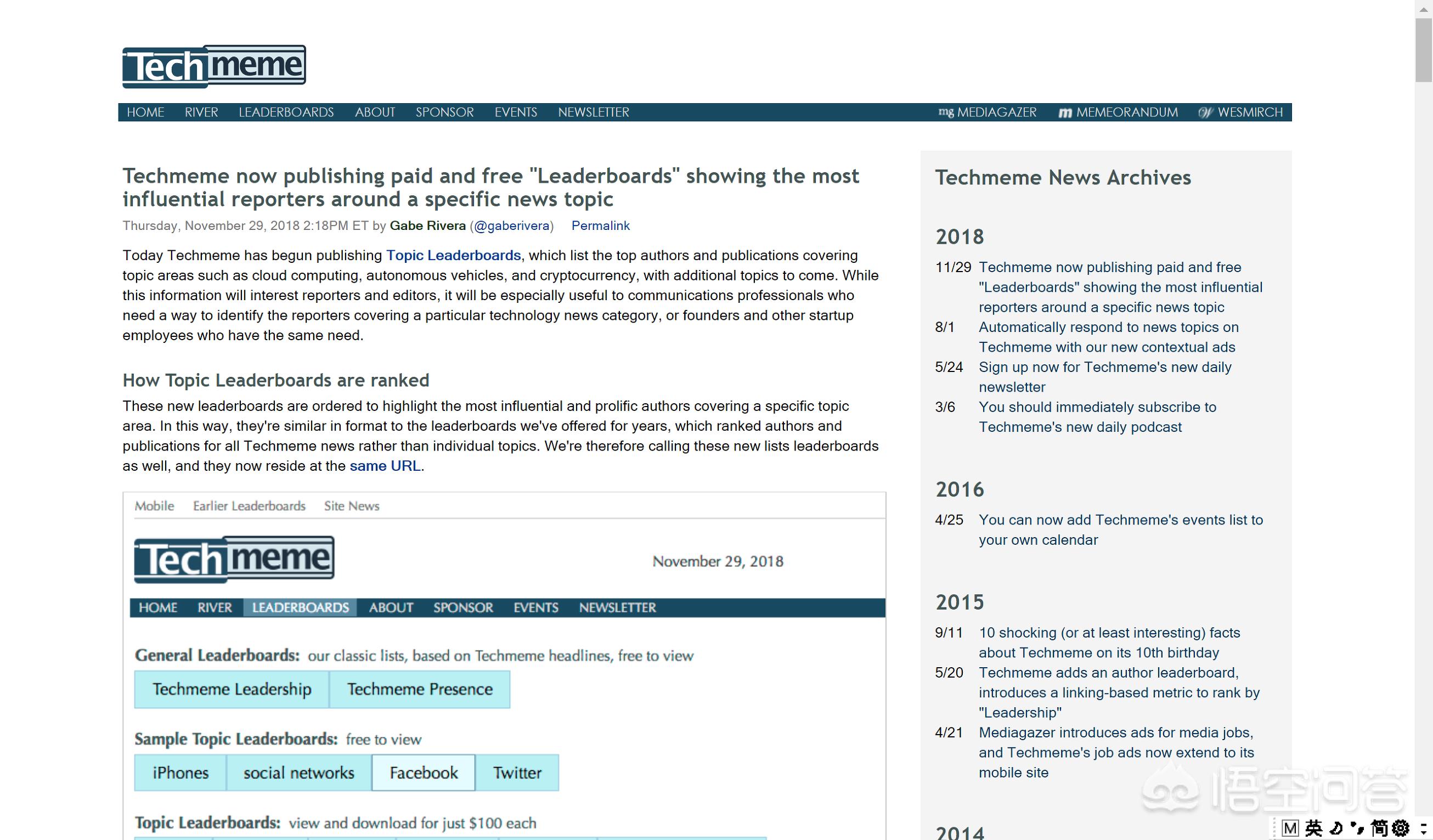Click the page's vertical scrollbar thumb

1423,51
